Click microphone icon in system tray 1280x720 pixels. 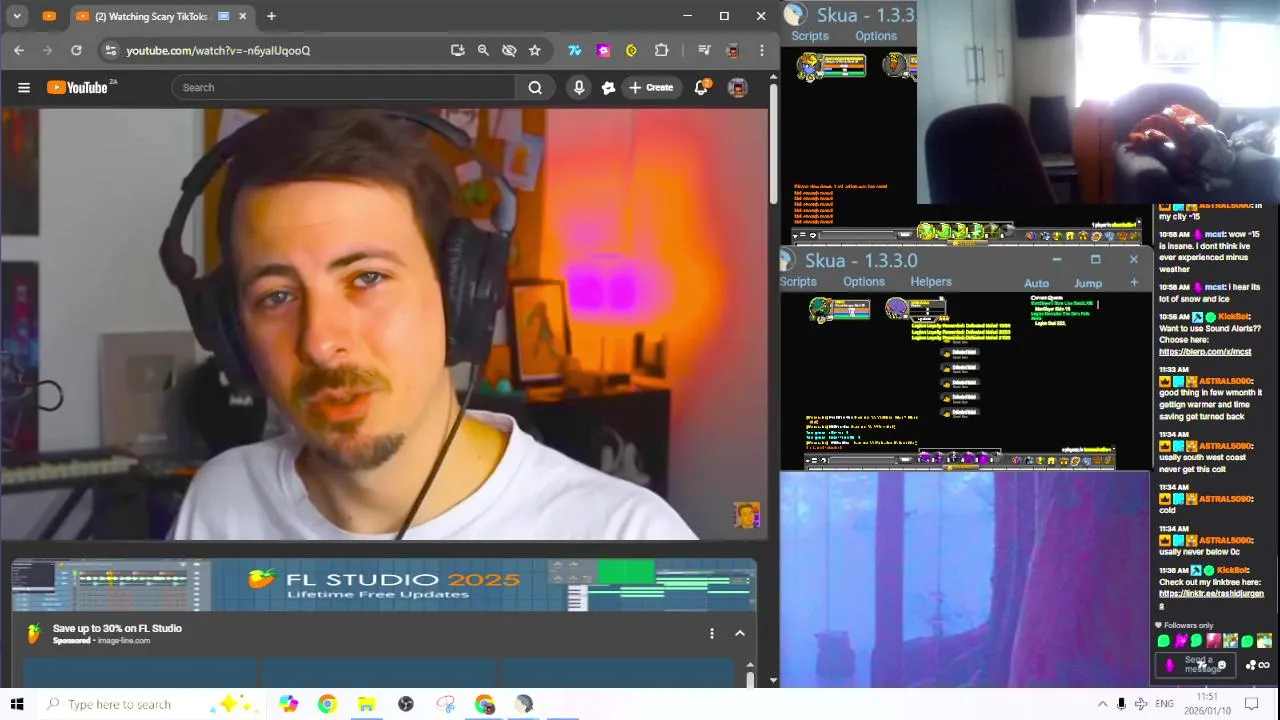1121,704
